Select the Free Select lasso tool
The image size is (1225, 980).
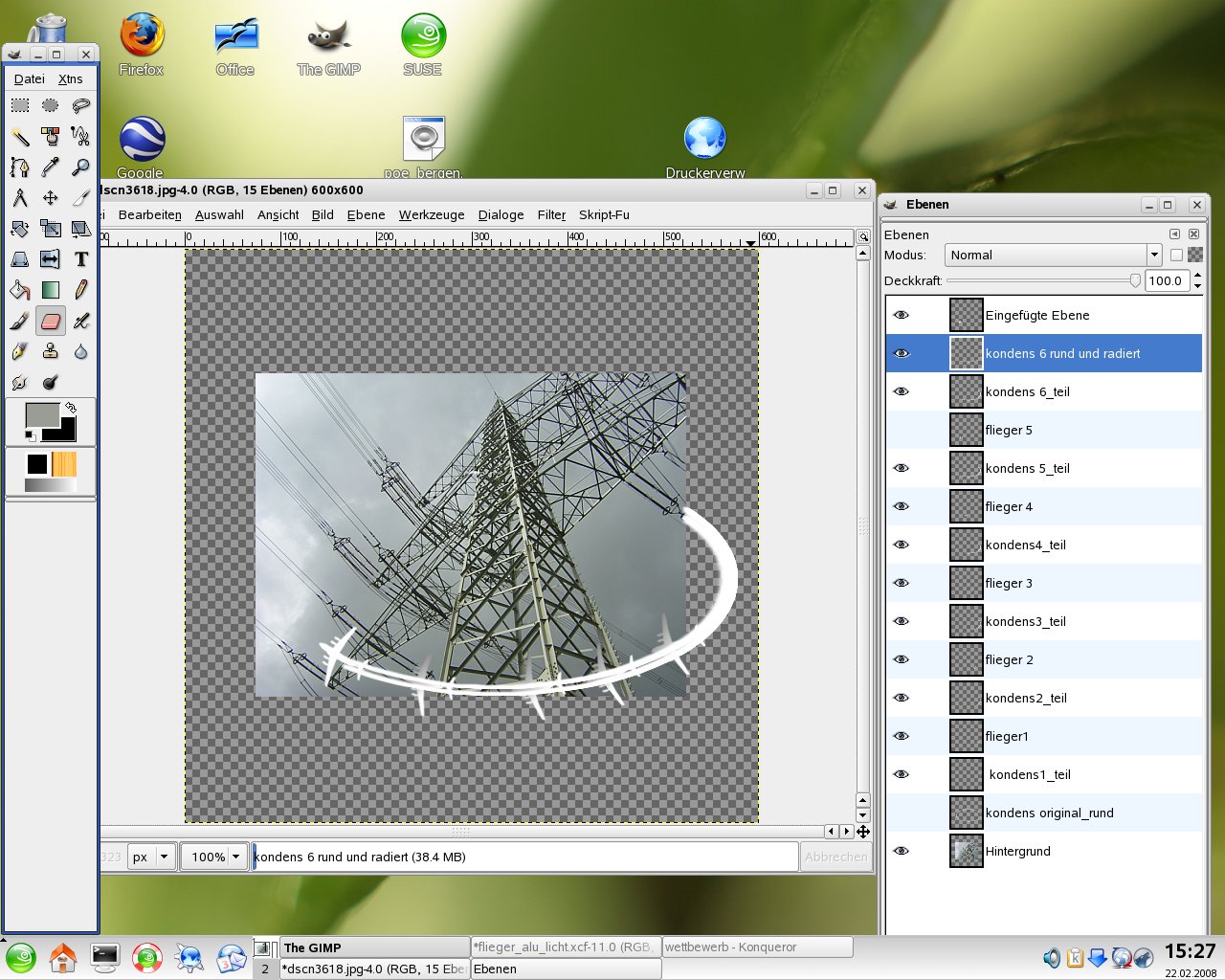pos(81,105)
